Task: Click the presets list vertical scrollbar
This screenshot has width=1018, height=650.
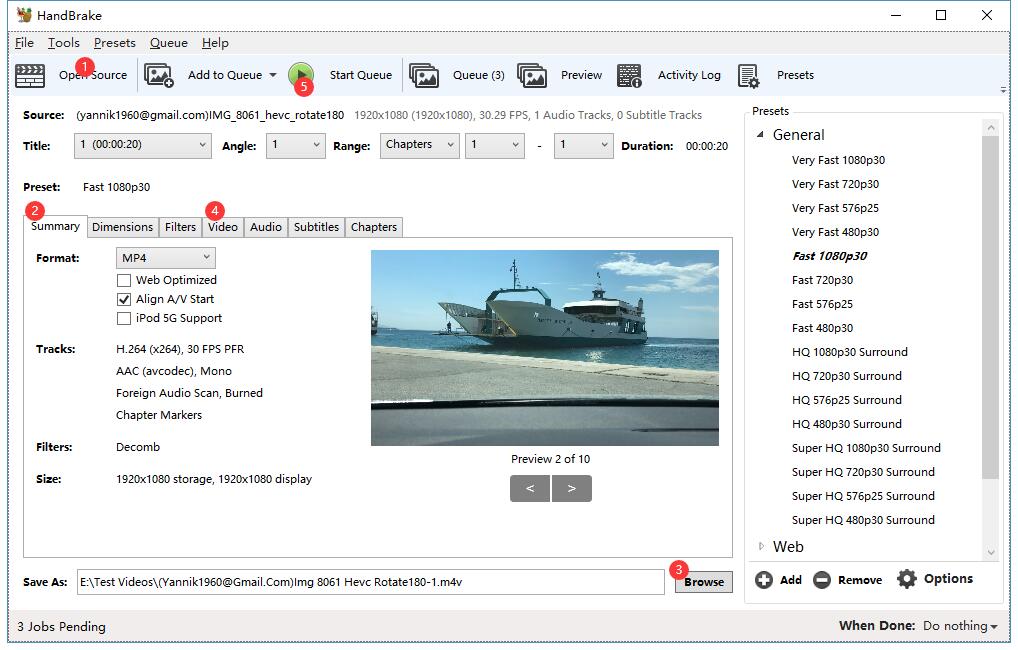Action: [x=990, y=307]
